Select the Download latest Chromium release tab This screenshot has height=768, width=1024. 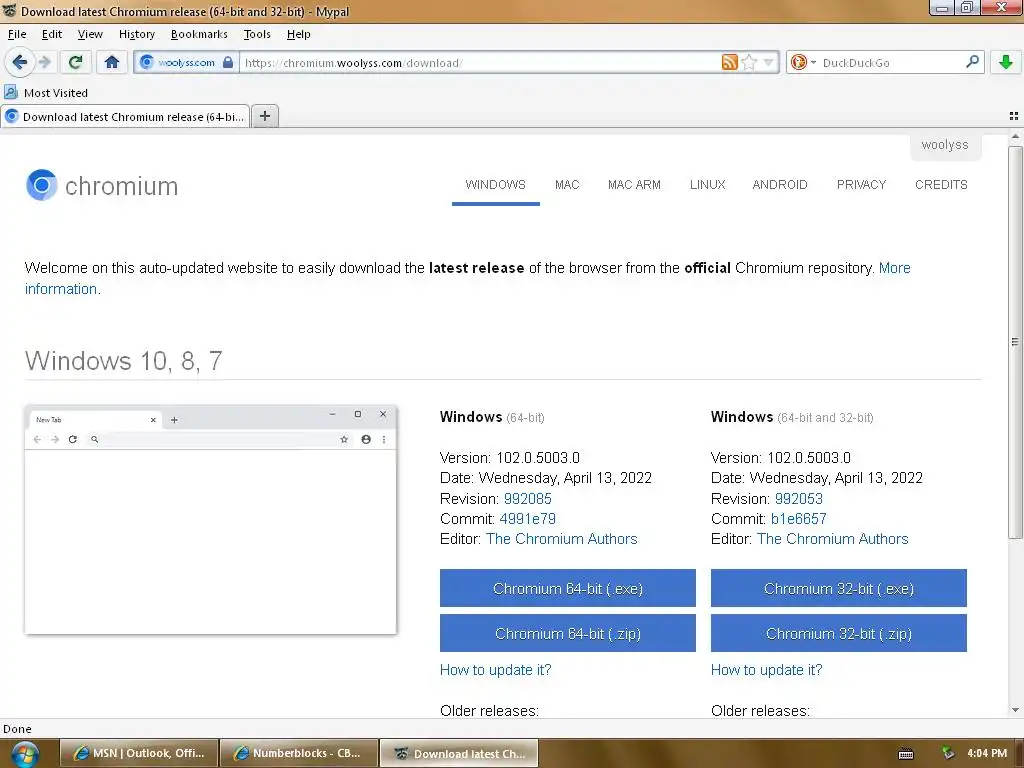[125, 117]
